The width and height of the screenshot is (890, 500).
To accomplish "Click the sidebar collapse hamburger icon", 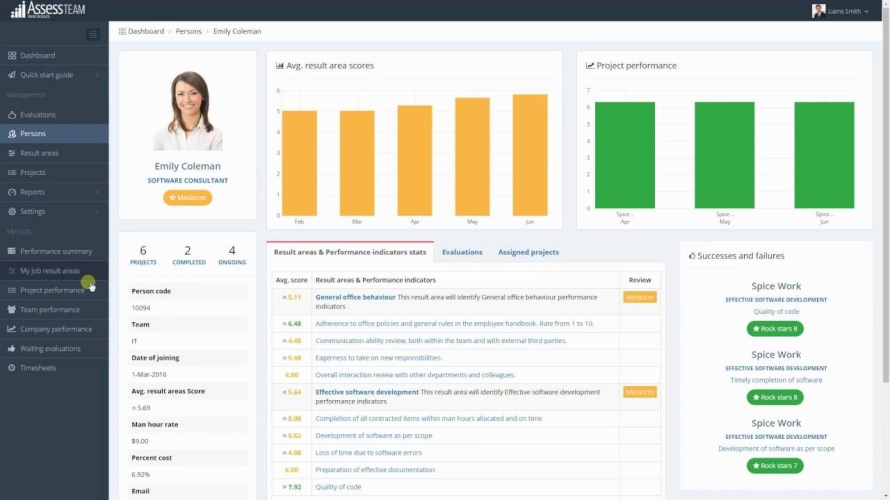I will (93, 34).
